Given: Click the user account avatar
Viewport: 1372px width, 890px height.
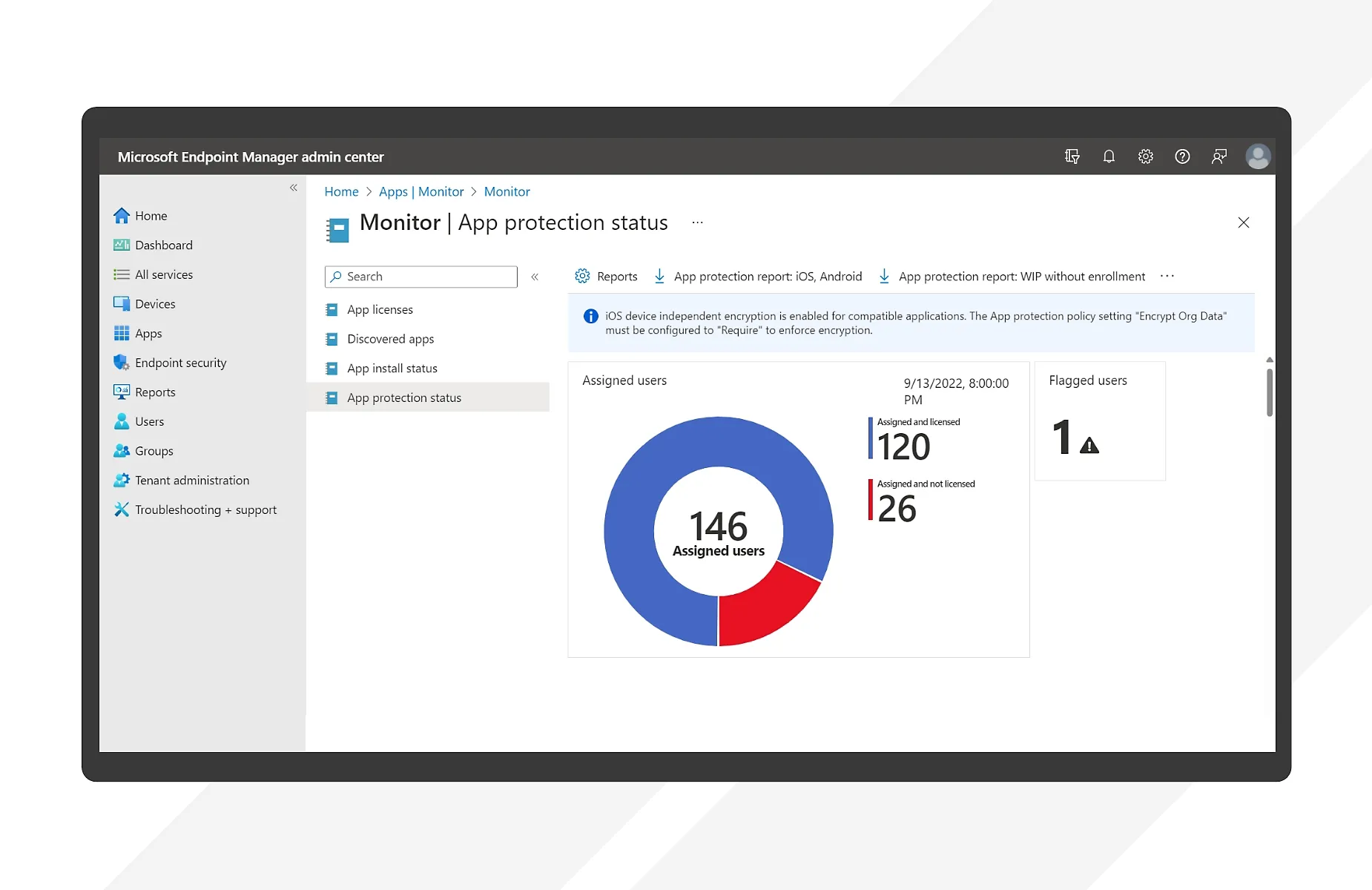Looking at the screenshot, I should pyautogui.click(x=1258, y=156).
